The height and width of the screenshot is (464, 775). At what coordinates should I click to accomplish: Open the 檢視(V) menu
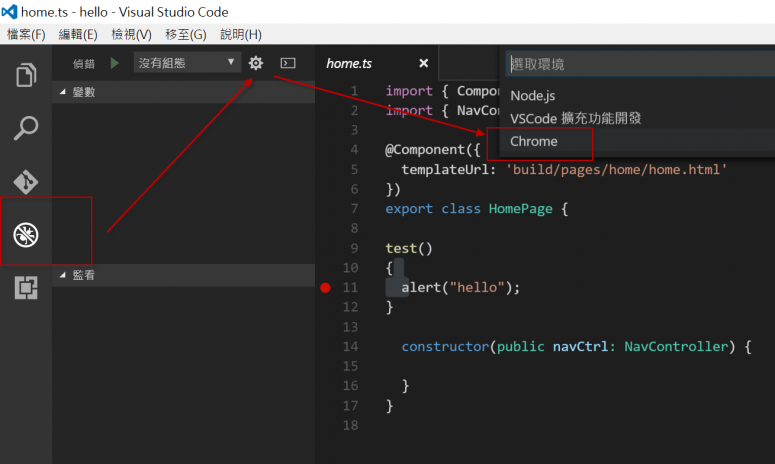(131, 34)
